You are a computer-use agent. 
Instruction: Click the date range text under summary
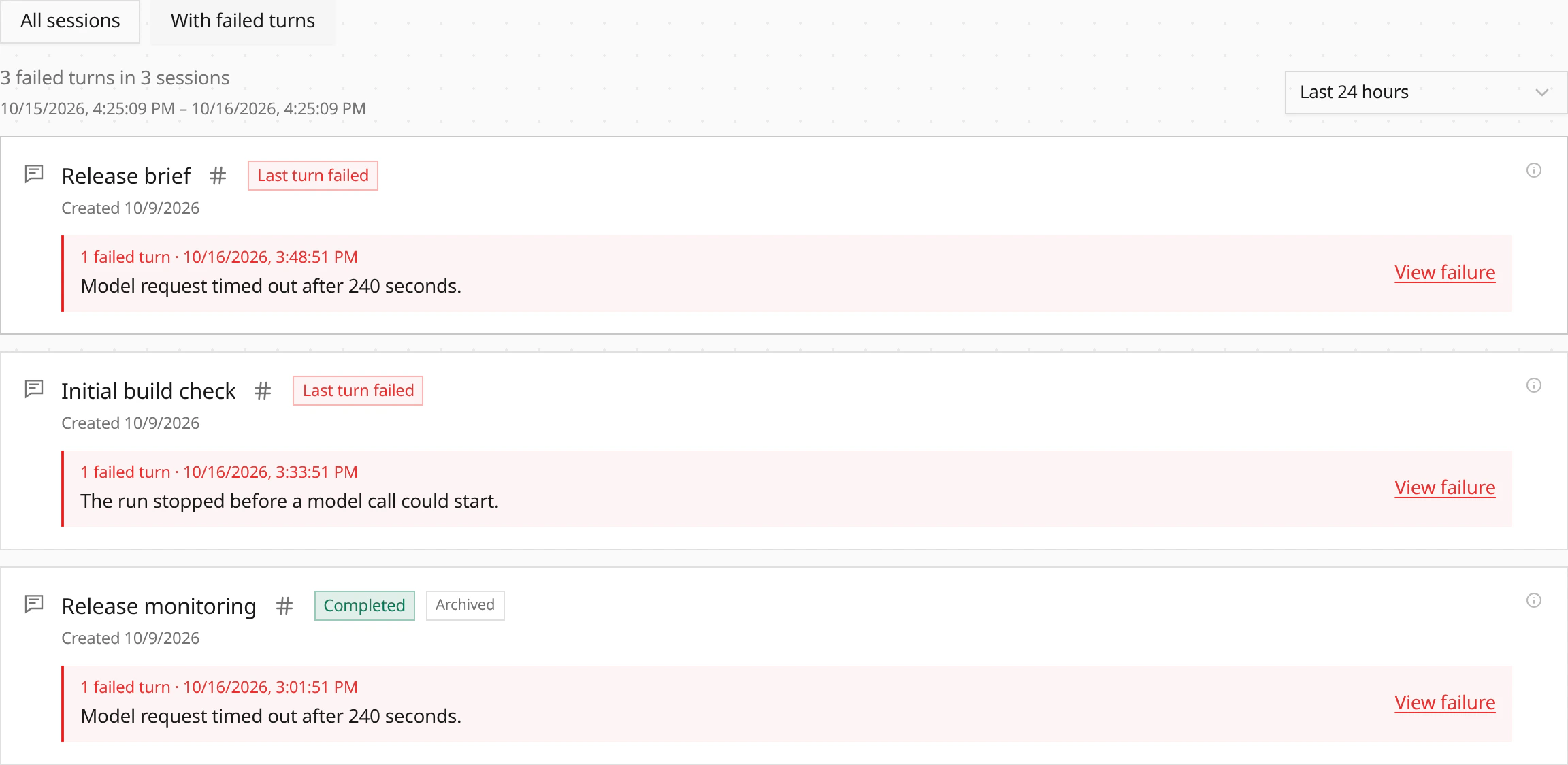183,109
